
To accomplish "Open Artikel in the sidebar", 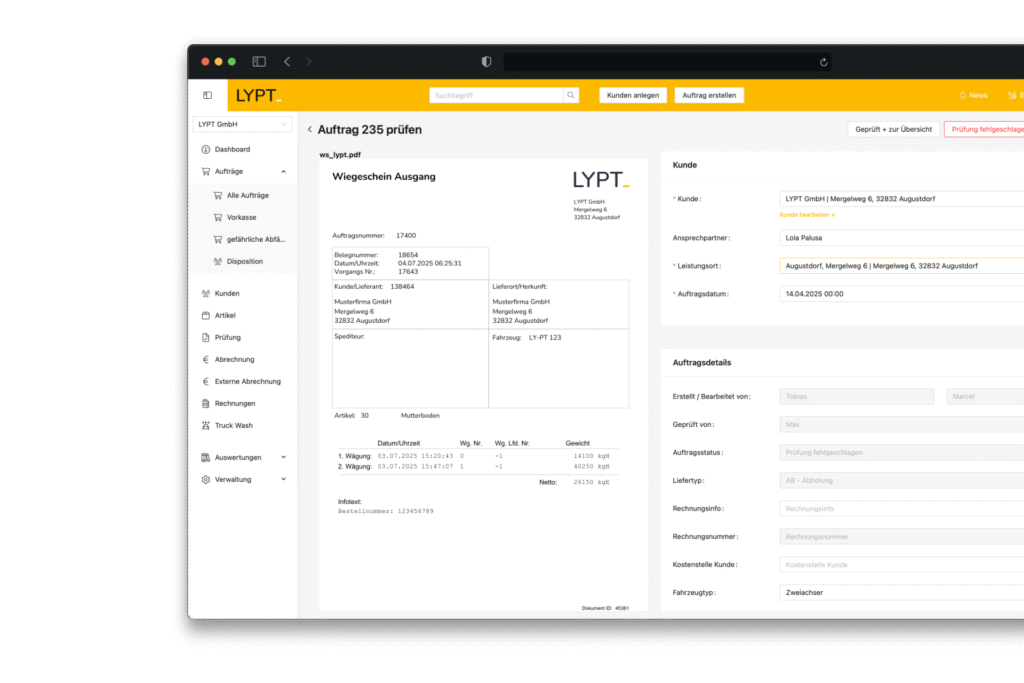I will (x=225, y=315).
